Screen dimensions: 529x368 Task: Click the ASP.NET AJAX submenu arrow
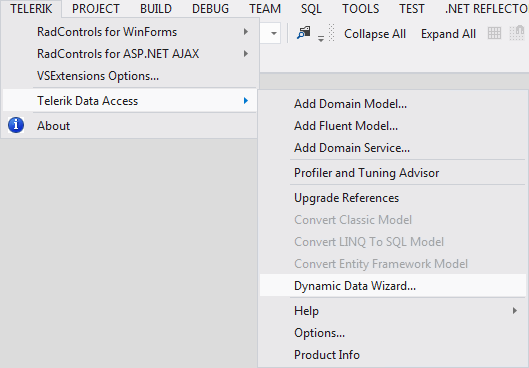click(246, 54)
